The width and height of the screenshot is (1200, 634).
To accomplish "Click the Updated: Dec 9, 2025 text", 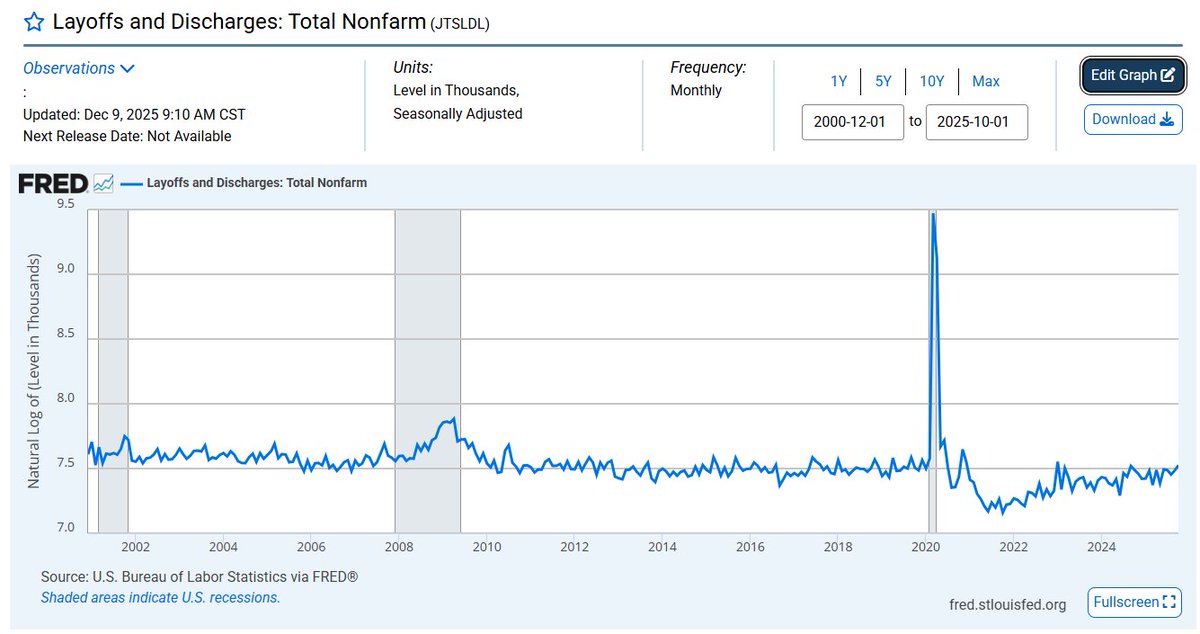I will click(134, 114).
